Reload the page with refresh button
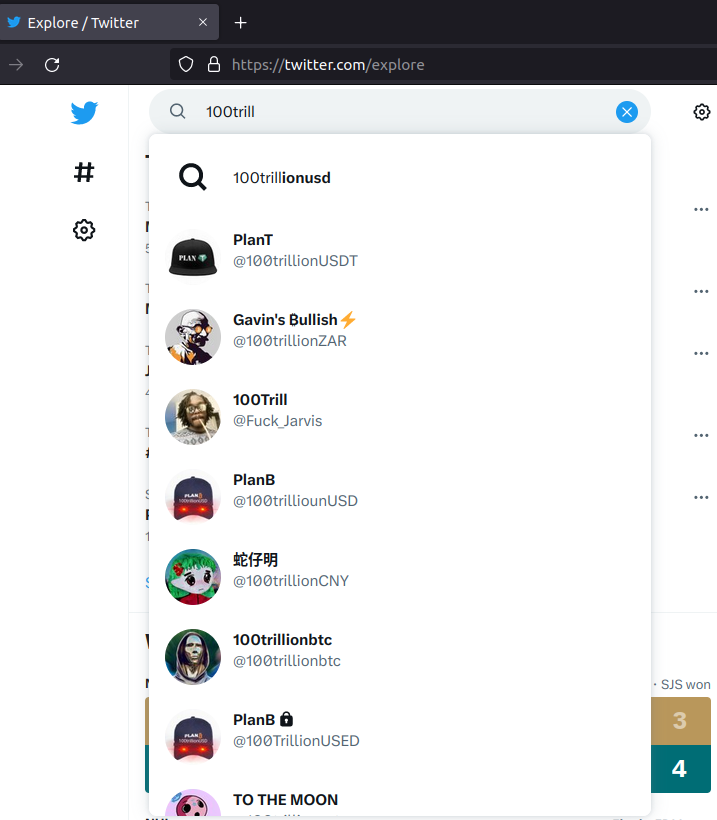This screenshot has width=717, height=820. 52,65
